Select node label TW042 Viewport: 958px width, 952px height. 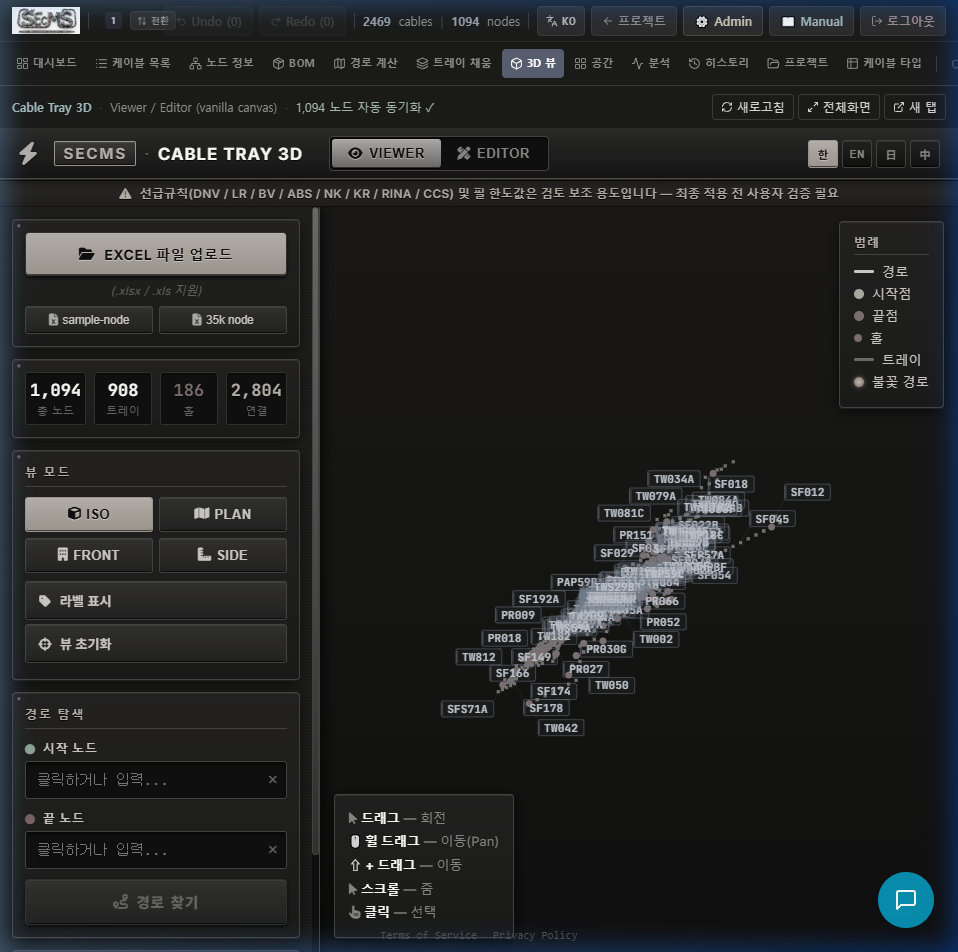point(561,728)
